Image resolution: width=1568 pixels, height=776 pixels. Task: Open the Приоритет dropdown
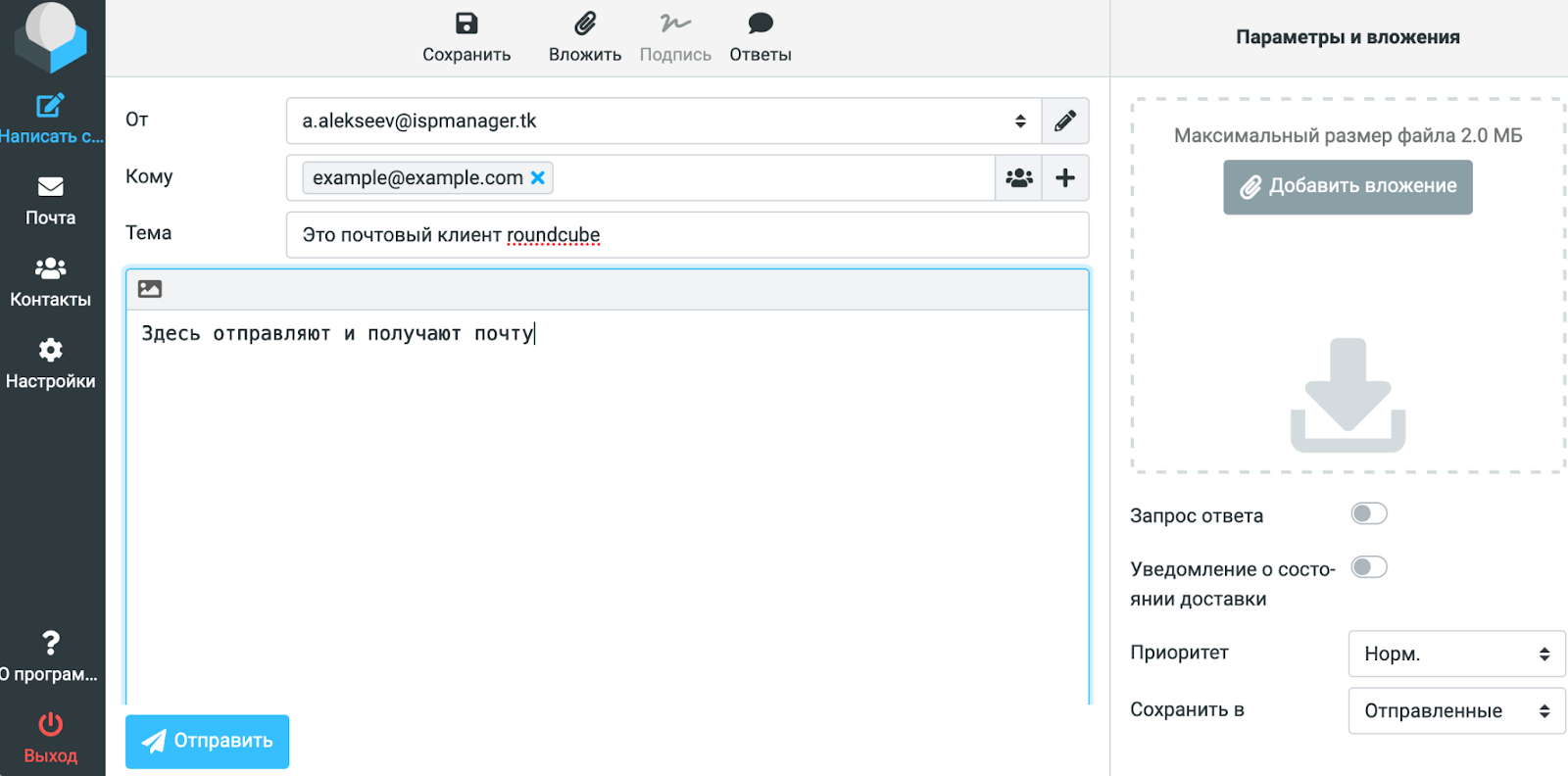[1456, 654]
